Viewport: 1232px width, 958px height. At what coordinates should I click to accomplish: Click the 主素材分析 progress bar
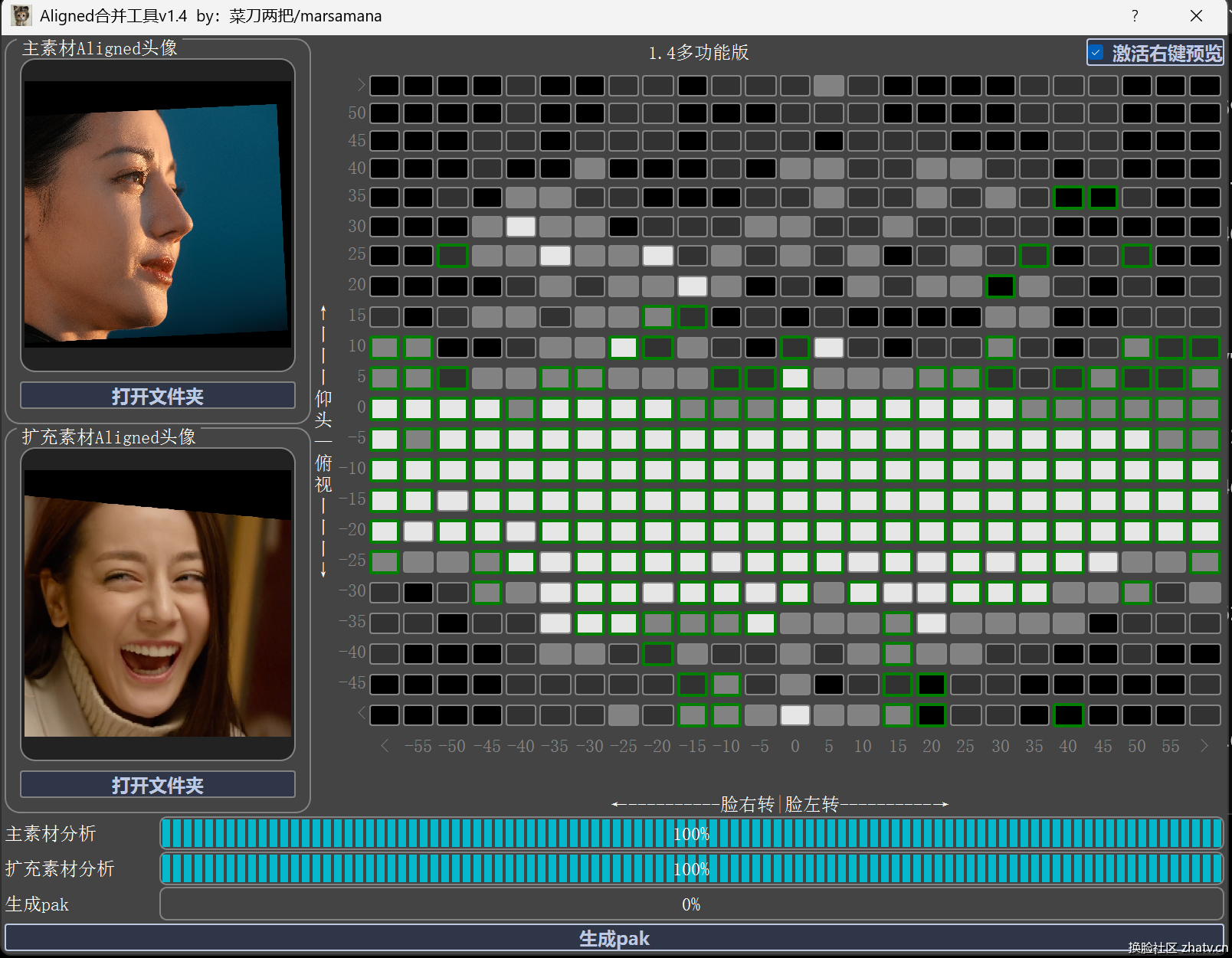point(691,834)
